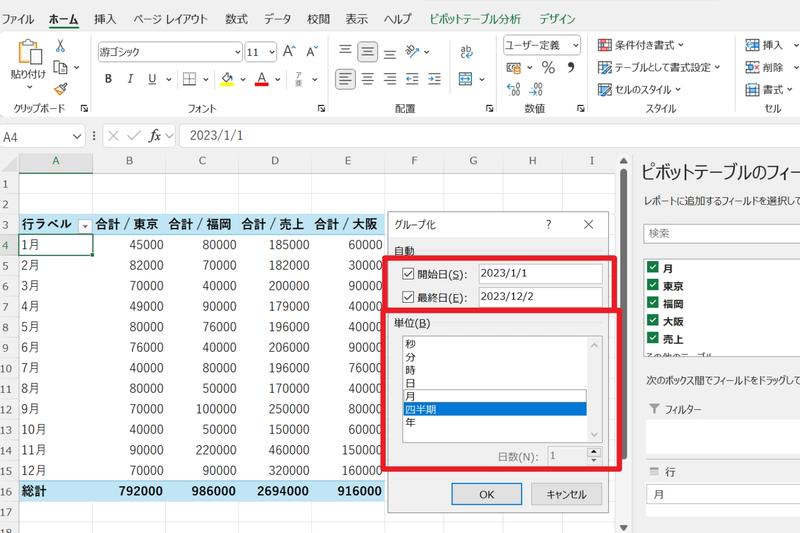Open the font dialog launcher in フォント group

click(321, 108)
